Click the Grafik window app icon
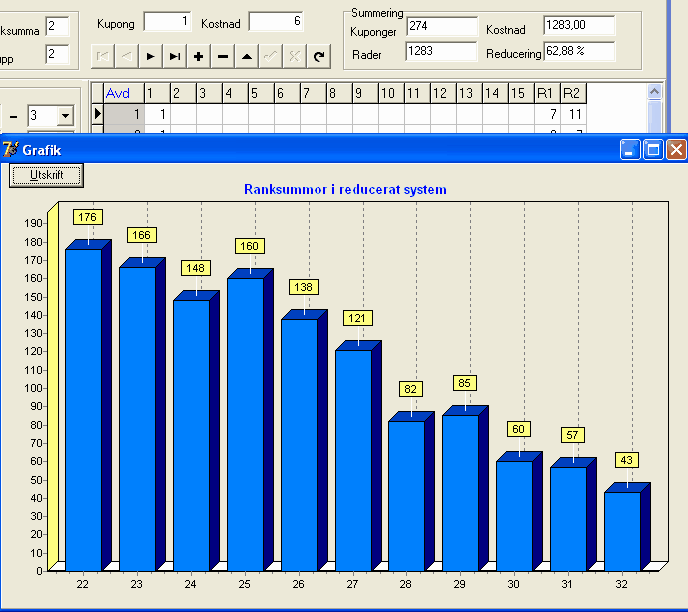 pos(11,150)
